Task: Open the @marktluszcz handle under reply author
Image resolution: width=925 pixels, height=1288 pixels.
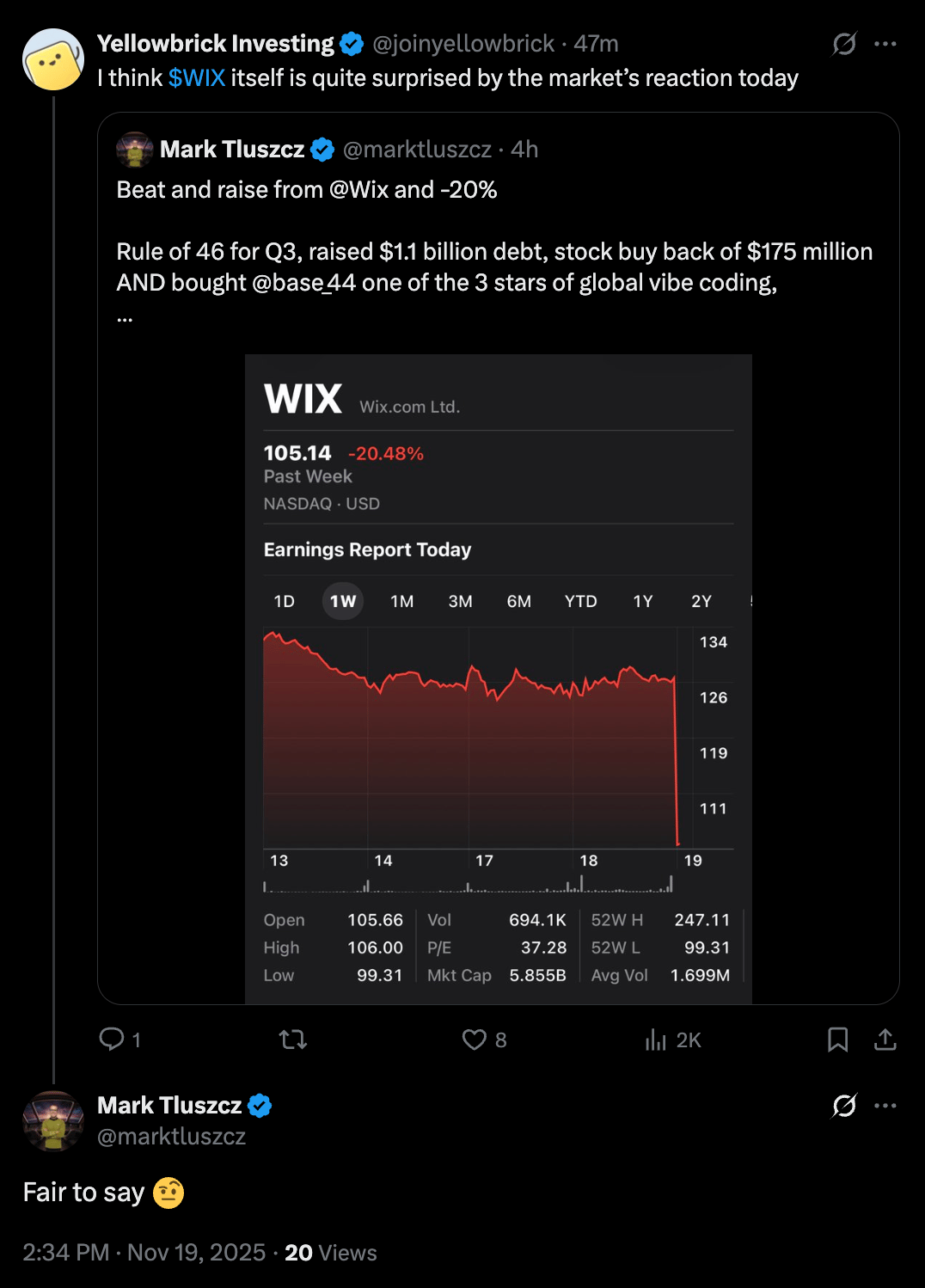Action: click(x=171, y=1137)
